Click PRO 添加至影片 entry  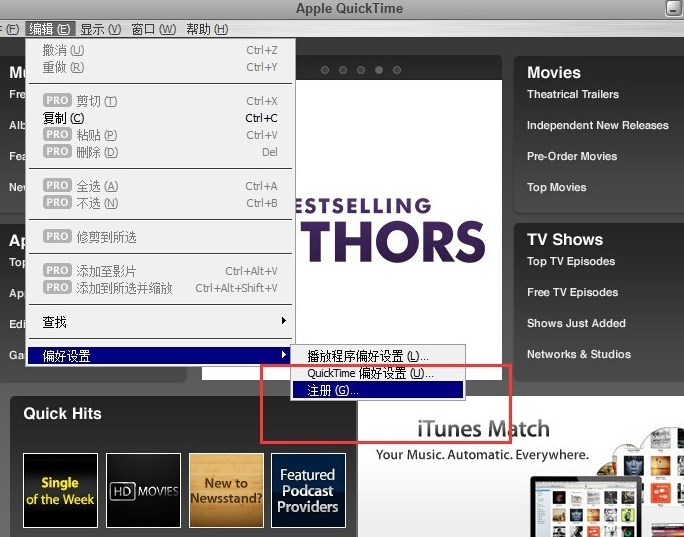point(161,271)
